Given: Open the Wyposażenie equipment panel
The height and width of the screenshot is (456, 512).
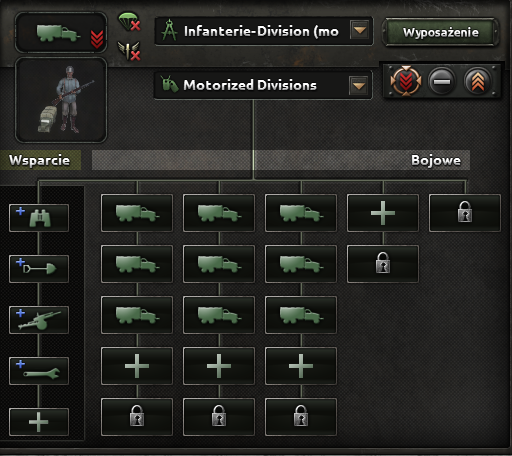Looking at the screenshot, I should [440, 32].
